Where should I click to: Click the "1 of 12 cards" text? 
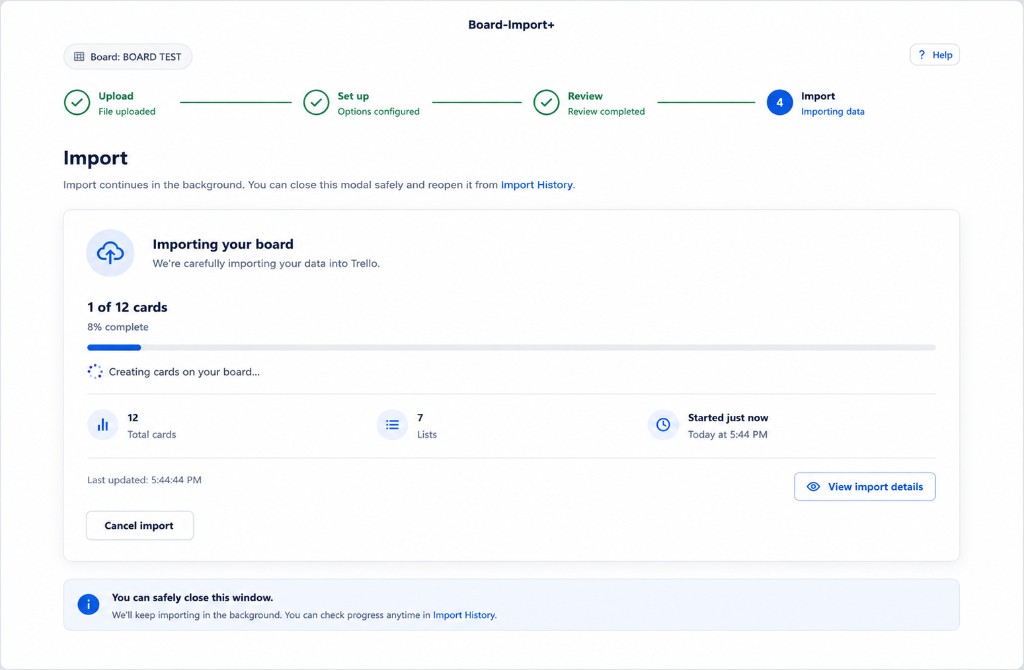point(127,307)
